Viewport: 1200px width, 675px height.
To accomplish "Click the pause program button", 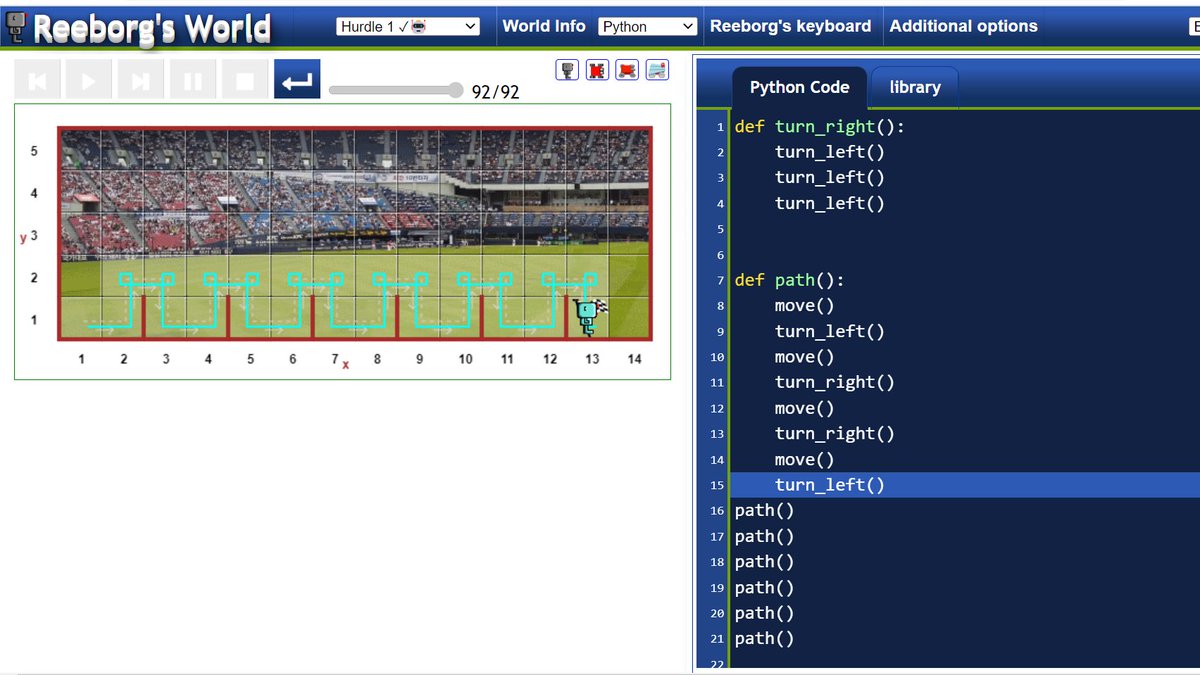I will [194, 80].
